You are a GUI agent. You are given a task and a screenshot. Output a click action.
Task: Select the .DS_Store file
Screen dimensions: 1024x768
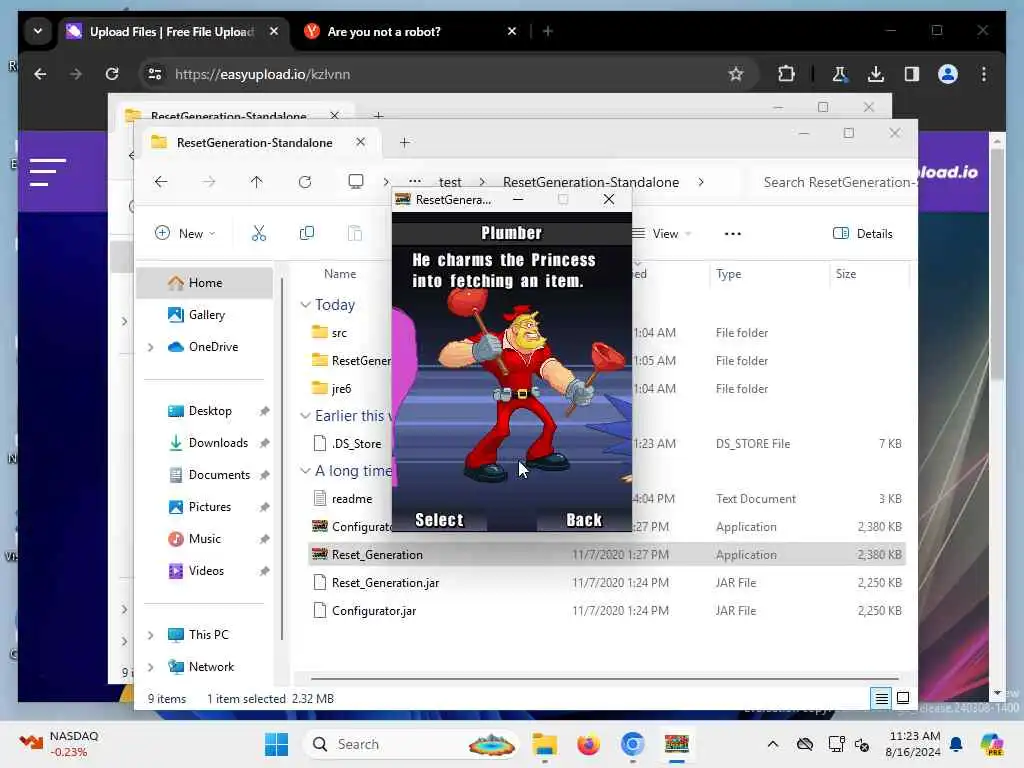point(356,444)
